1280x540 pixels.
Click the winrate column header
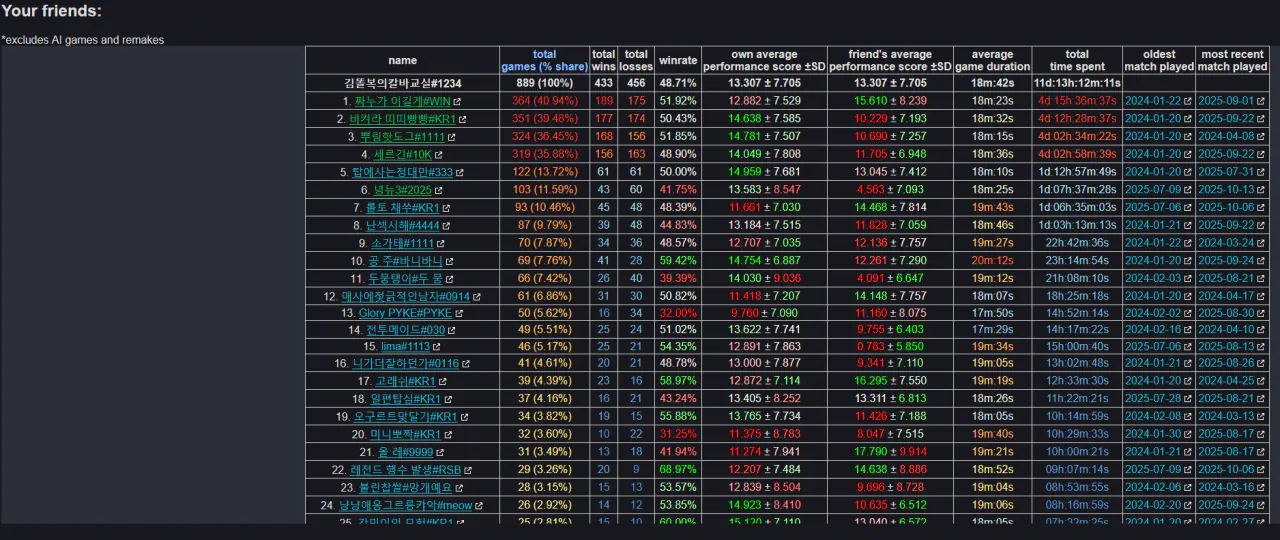(x=678, y=60)
